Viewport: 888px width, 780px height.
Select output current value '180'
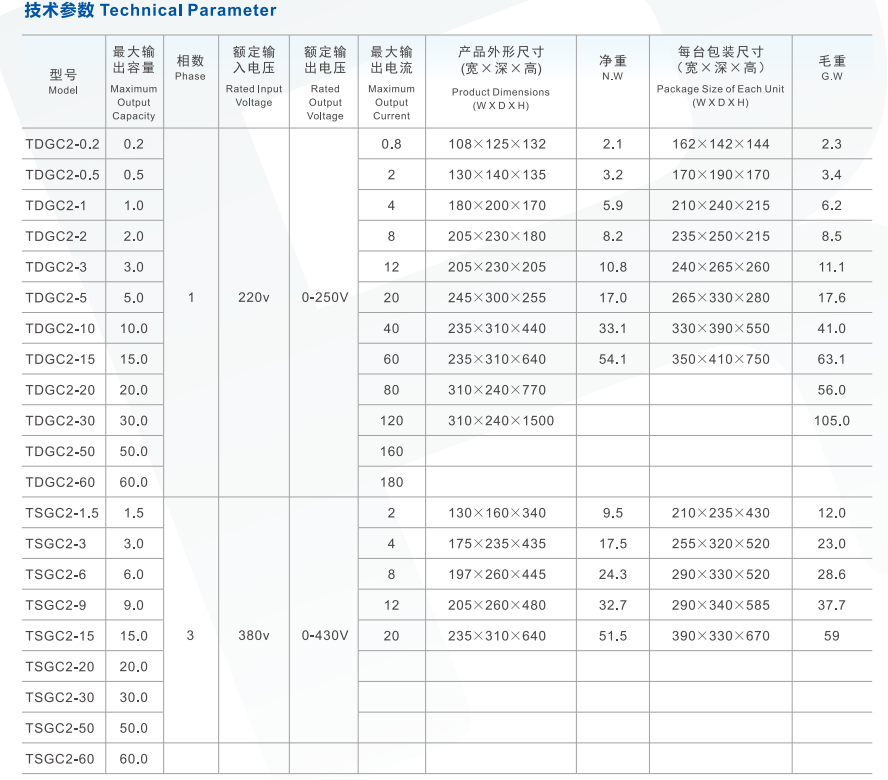click(391, 482)
